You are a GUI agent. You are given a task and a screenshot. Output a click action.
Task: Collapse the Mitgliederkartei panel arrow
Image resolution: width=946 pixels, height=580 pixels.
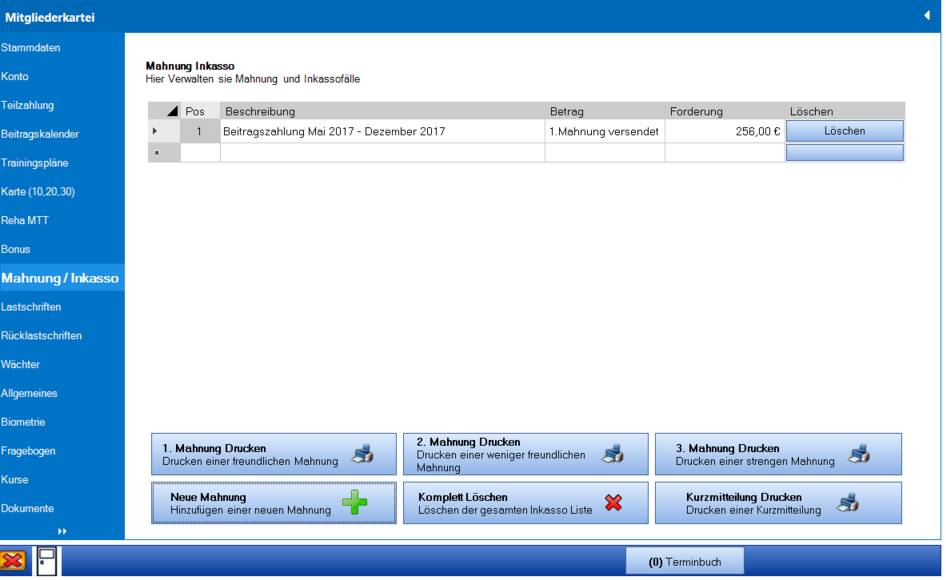(x=927, y=15)
